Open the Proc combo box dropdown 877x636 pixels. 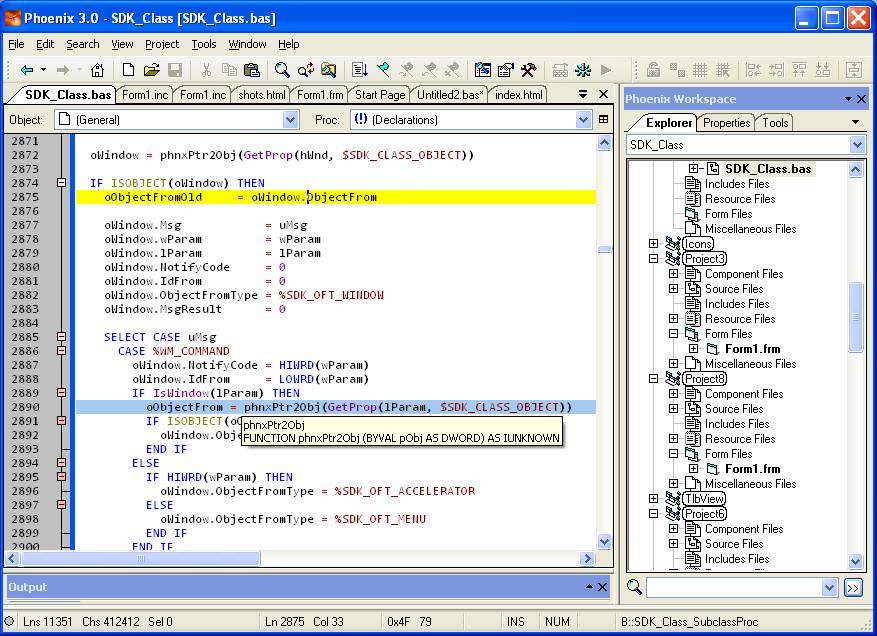[x=583, y=120]
